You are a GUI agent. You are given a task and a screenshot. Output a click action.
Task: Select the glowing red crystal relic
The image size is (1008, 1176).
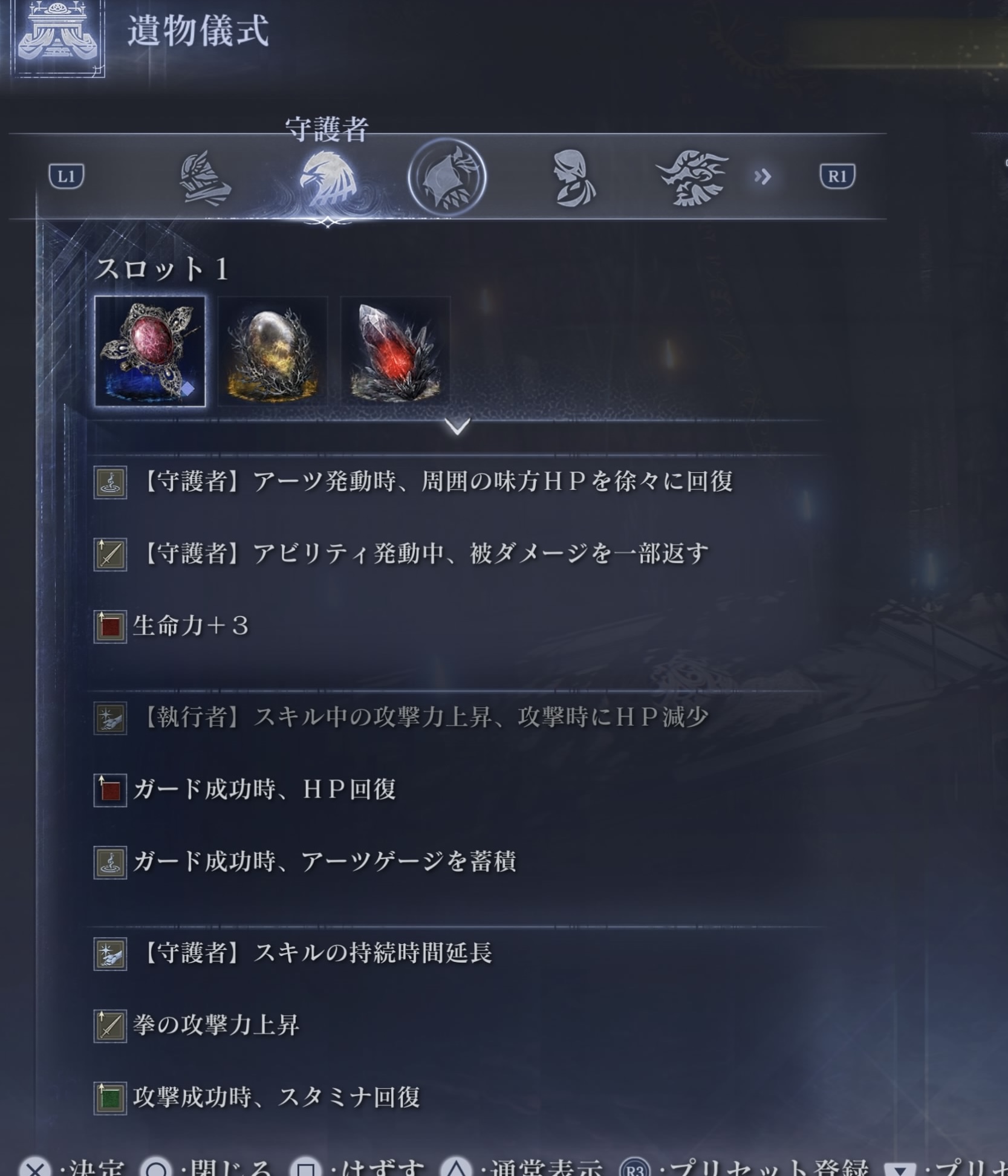(x=395, y=351)
